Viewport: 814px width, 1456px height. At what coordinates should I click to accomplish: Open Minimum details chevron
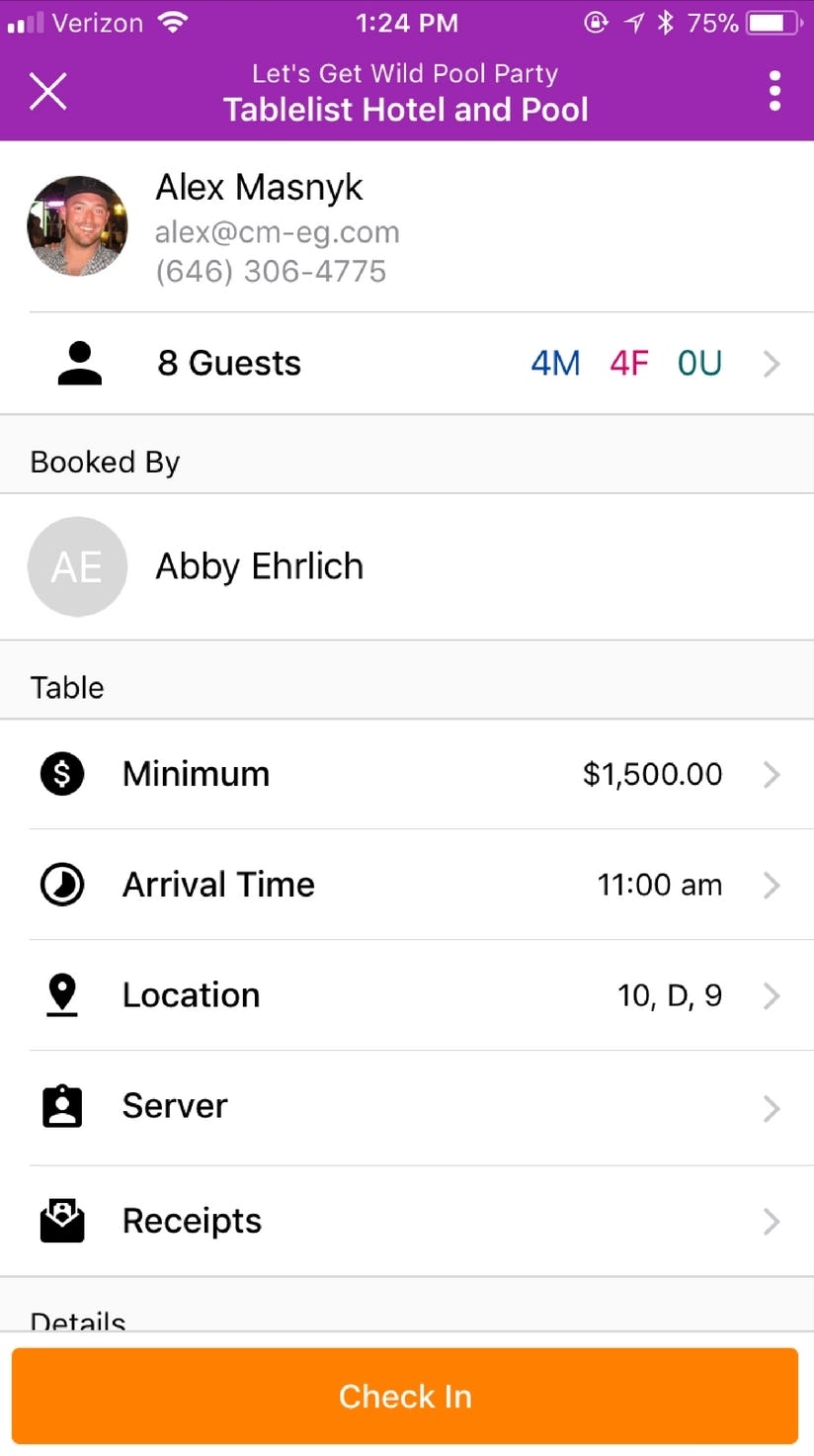[772, 774]
